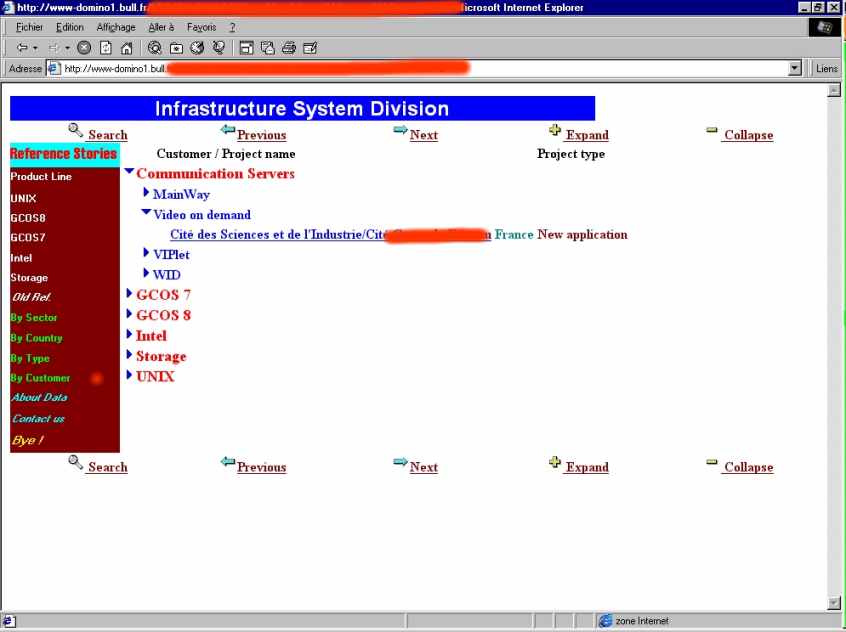Collapse the Communication Servers category
The image size is (846, 632).
tap(129, 171)
